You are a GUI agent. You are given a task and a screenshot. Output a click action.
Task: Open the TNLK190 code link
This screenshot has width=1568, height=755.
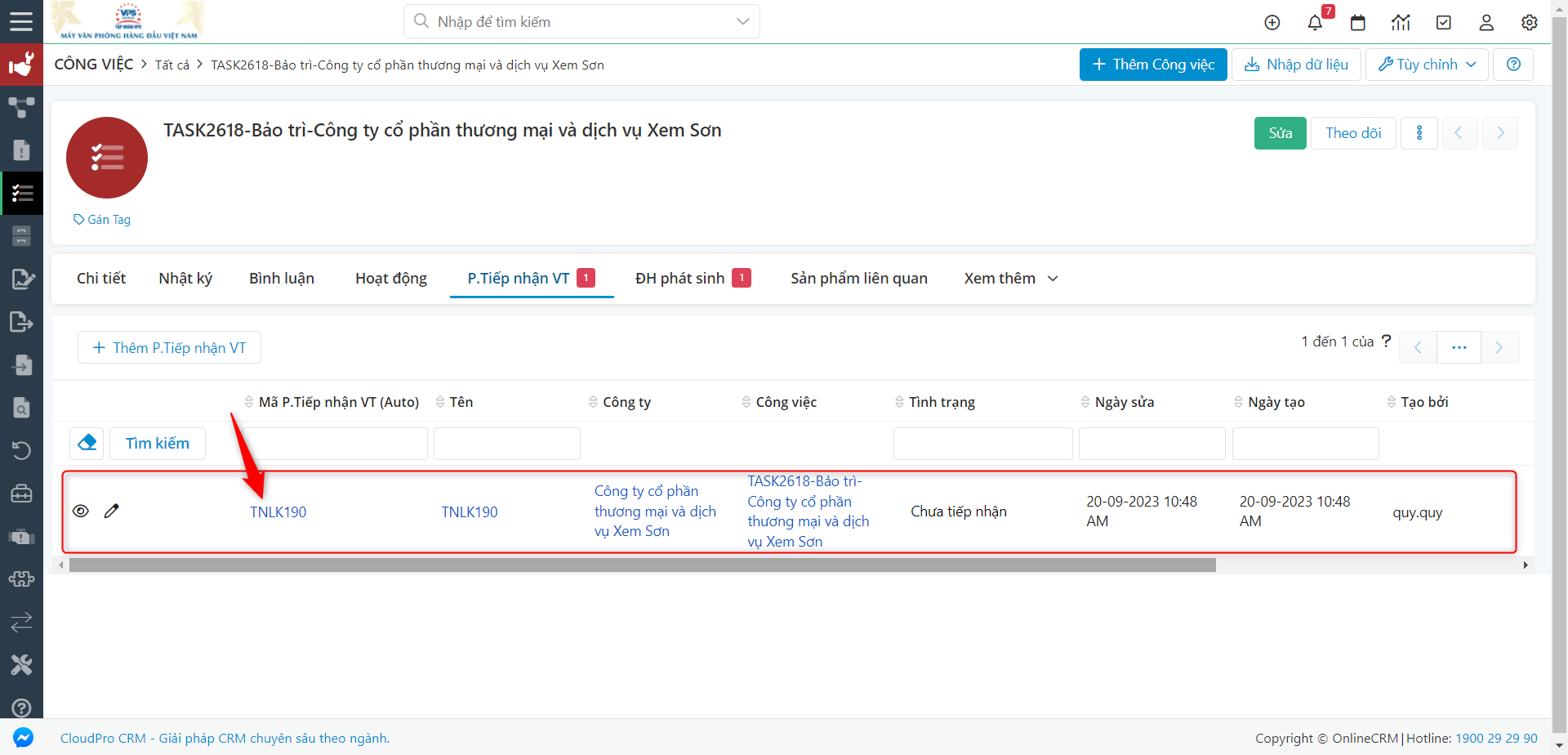[278, 512]
